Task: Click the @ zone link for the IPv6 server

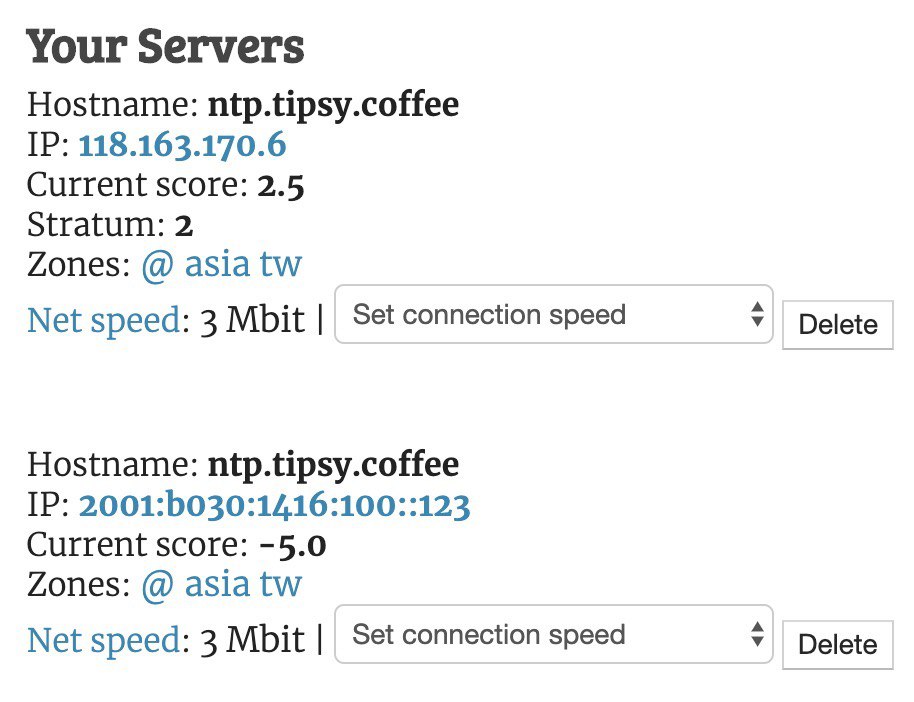Action: (x=157, y=584)
